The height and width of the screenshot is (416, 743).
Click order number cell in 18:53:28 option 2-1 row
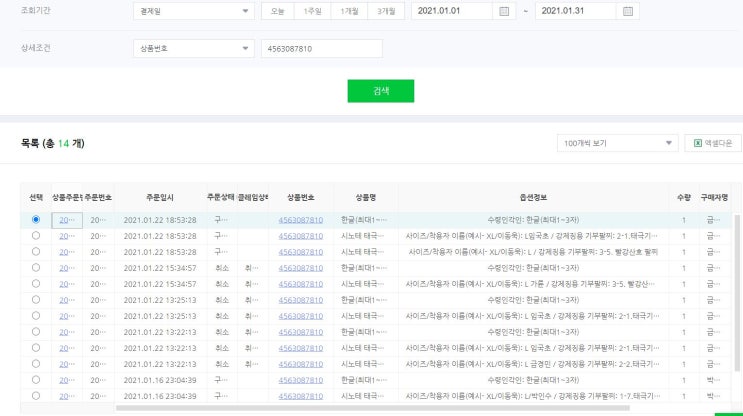[x=98, y=236]
